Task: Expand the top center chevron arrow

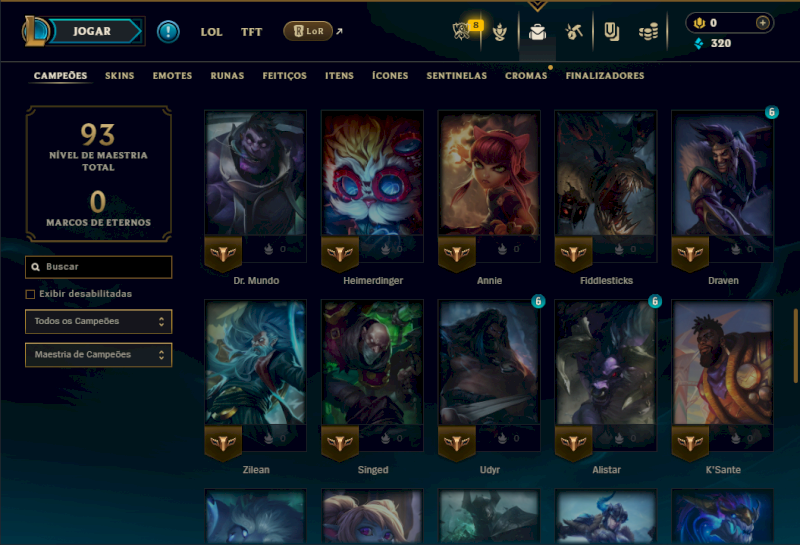Action: [537, 6]
